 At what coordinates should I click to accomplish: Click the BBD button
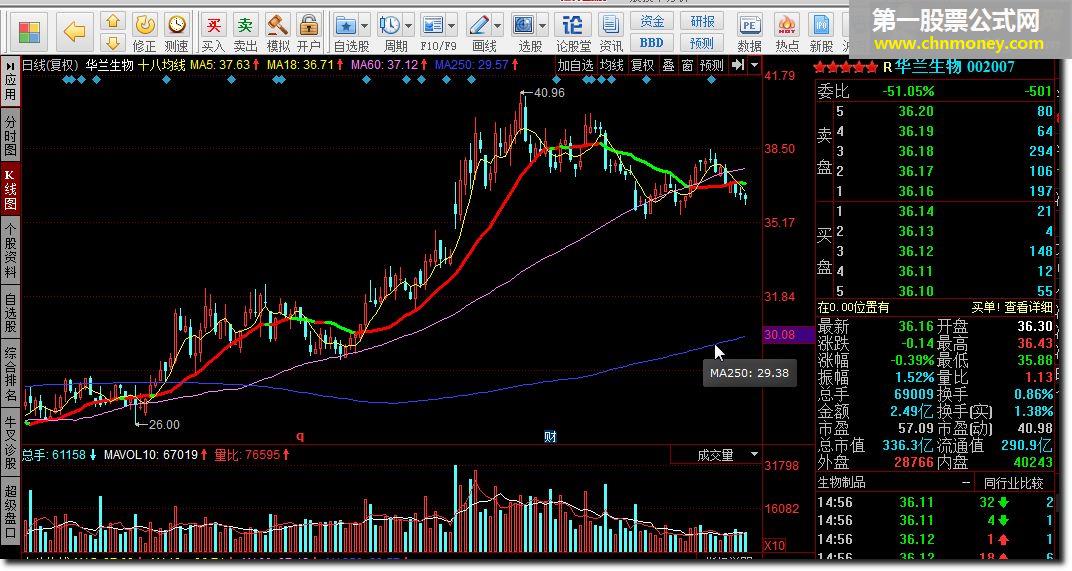pyautogui.click(x=652, y=42)
